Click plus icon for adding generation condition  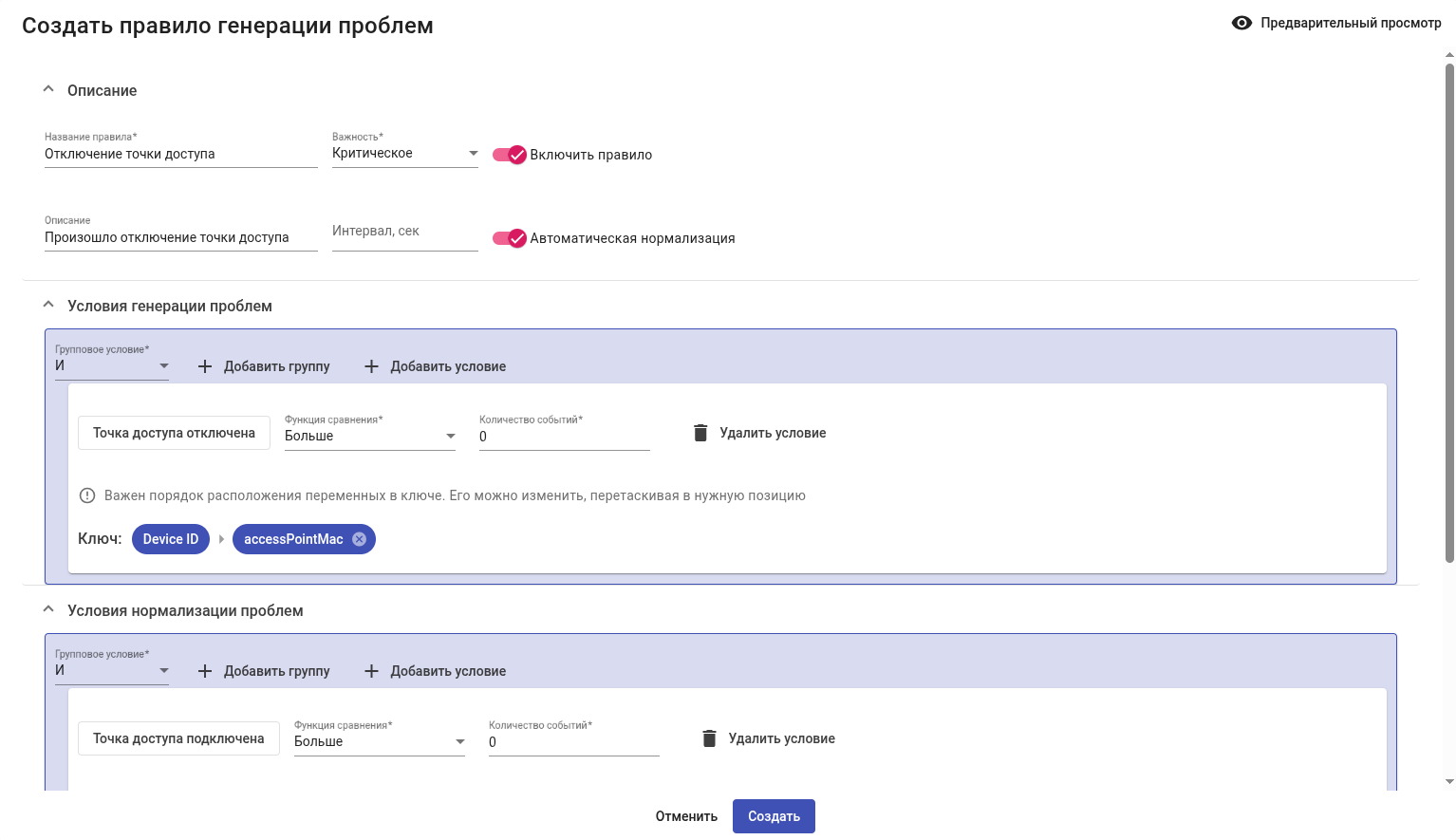(x=371, y=366)
